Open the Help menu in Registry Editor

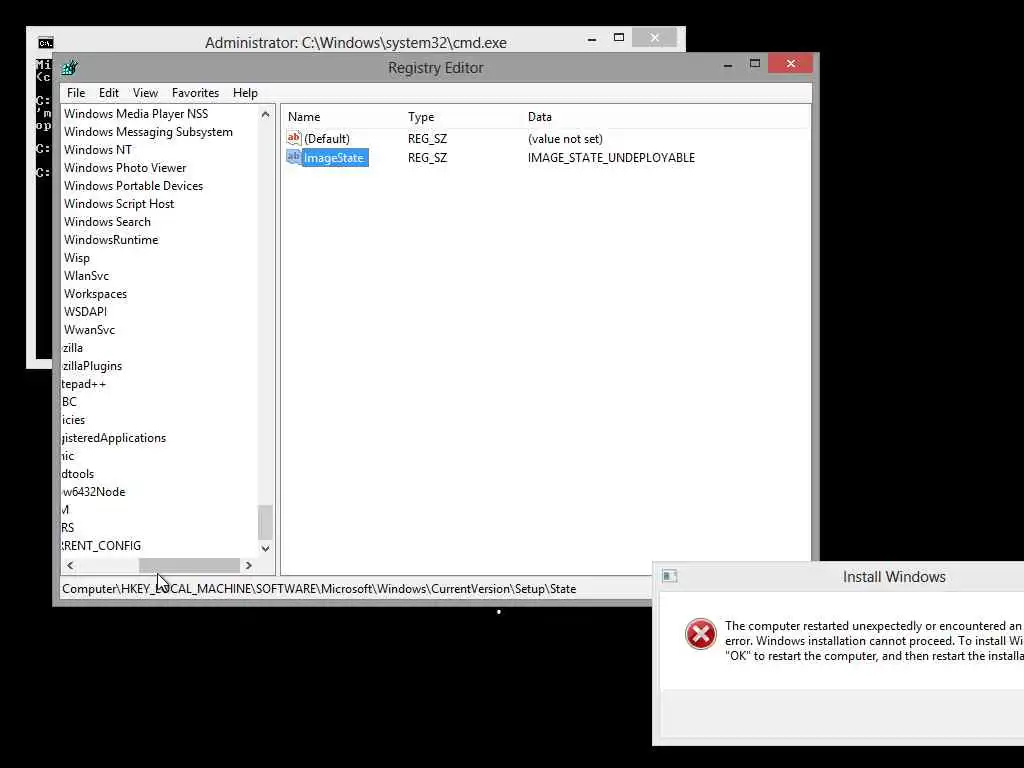coord(245,93)
